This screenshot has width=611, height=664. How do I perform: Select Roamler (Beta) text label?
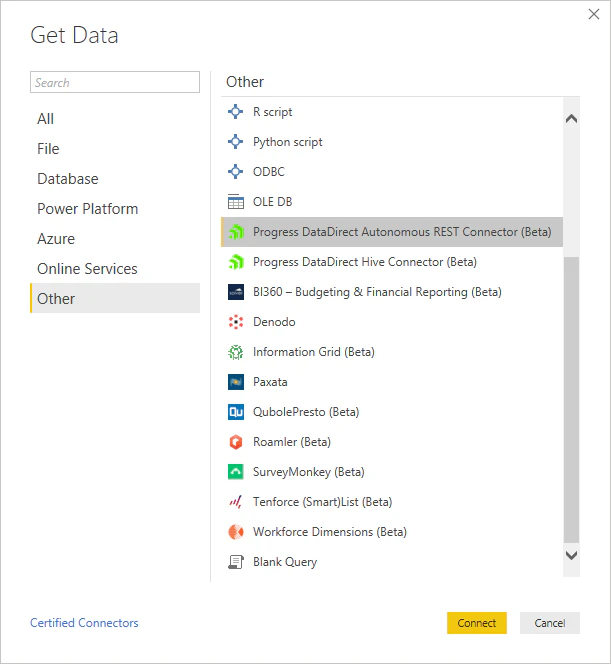coord(292,442)
